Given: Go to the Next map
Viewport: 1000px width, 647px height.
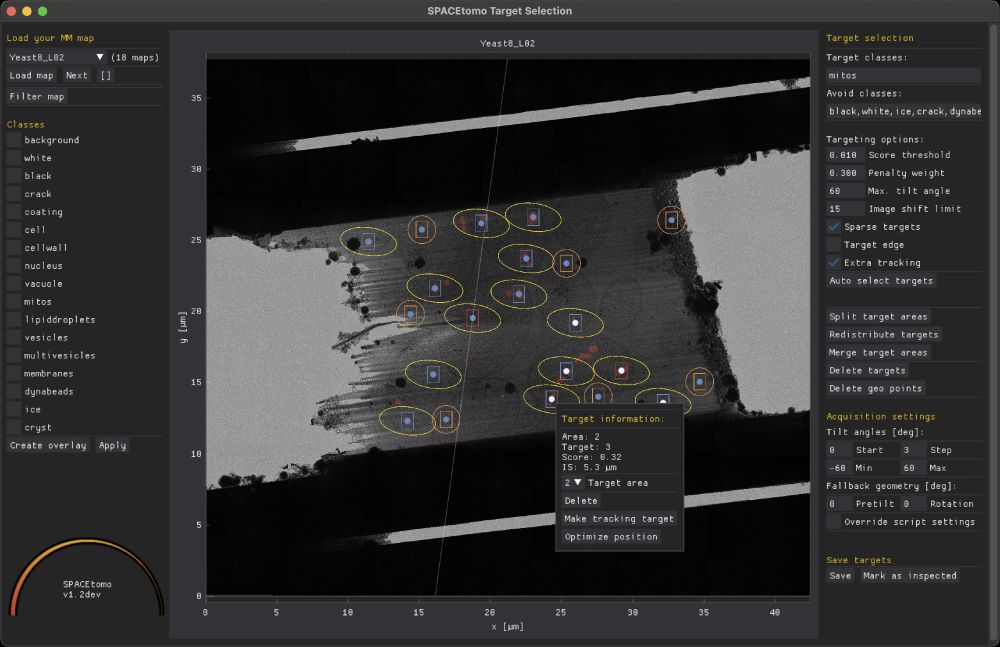Looking at the screenshot, I should [77, 75].
